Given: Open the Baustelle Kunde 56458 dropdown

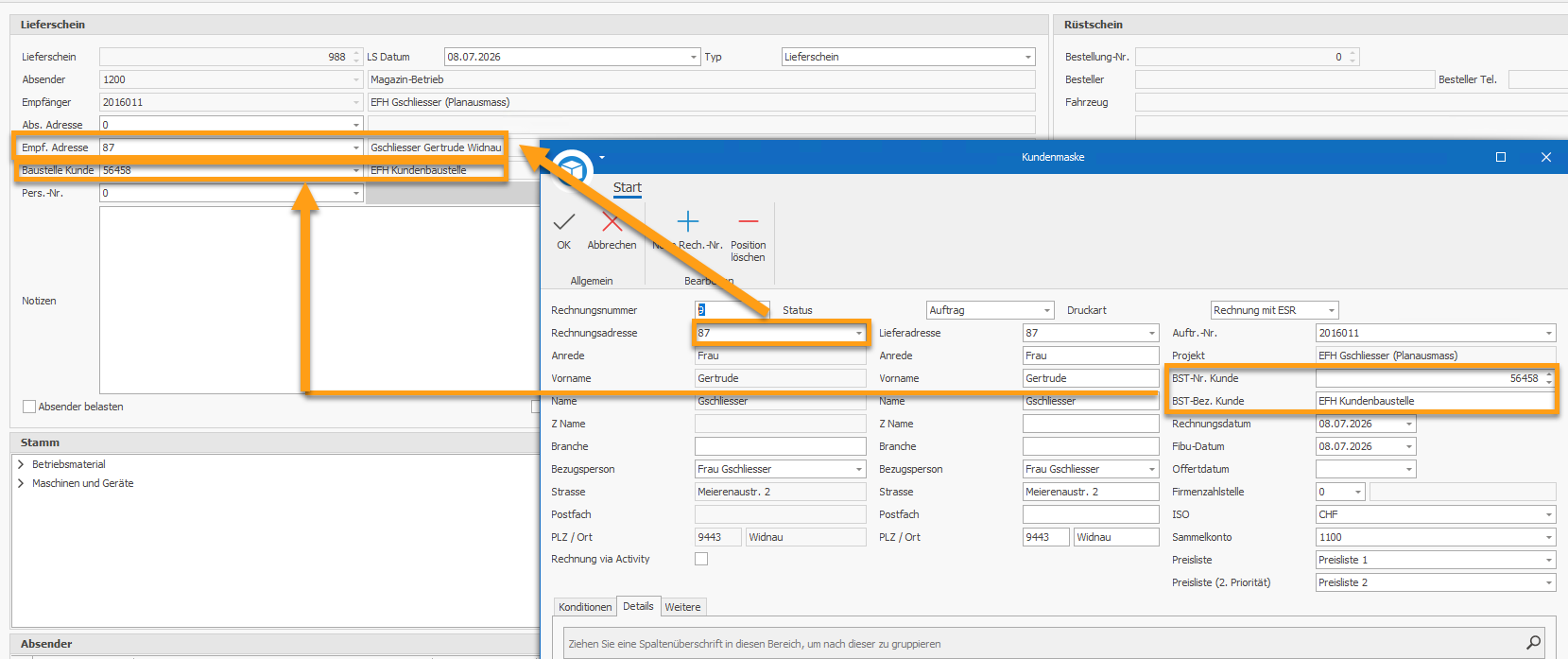Looking at the screenshot, I should 356,170.
